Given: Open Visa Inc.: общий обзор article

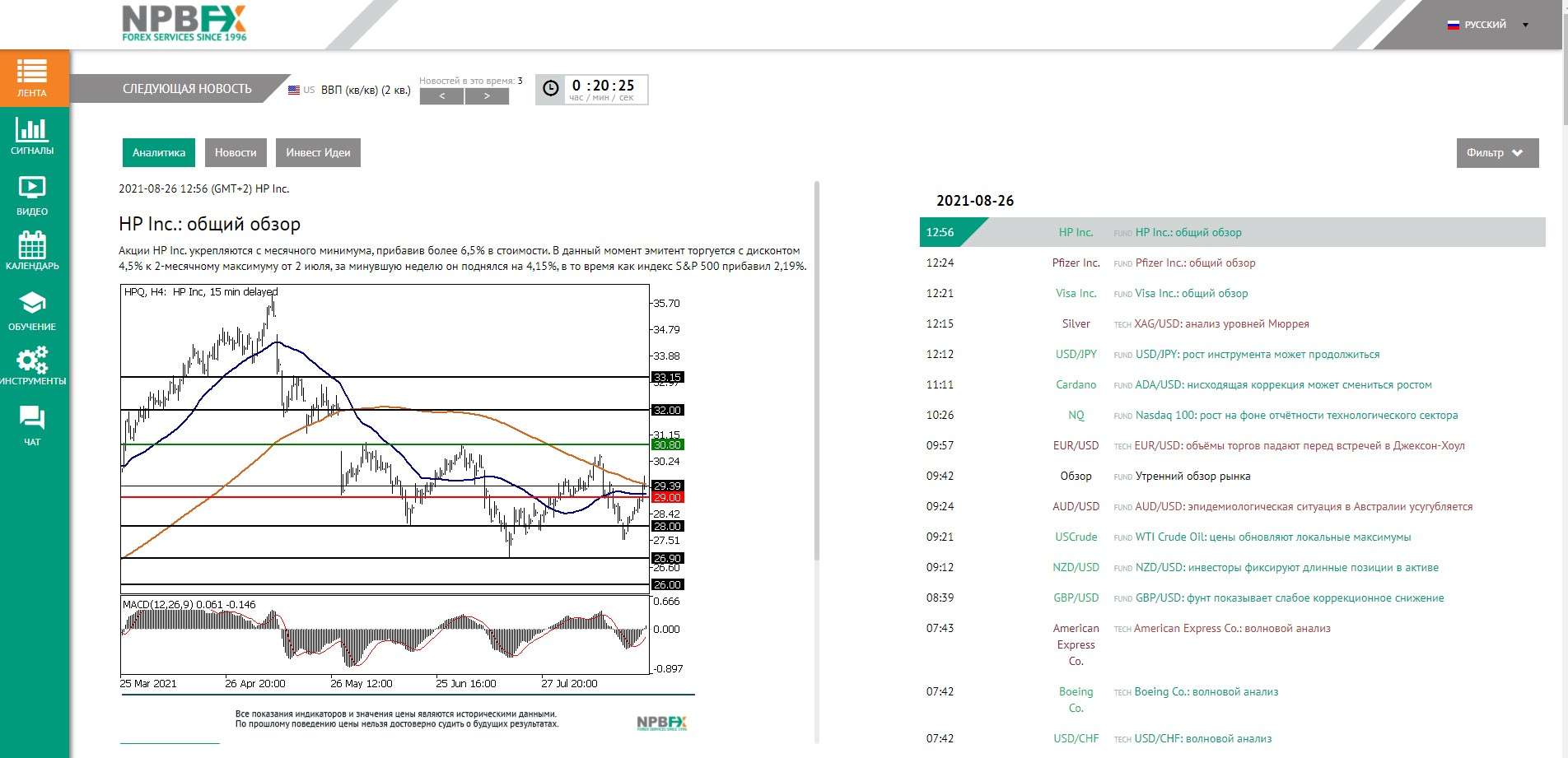Looking at the screenshot, I should (x=1192, y=293).
